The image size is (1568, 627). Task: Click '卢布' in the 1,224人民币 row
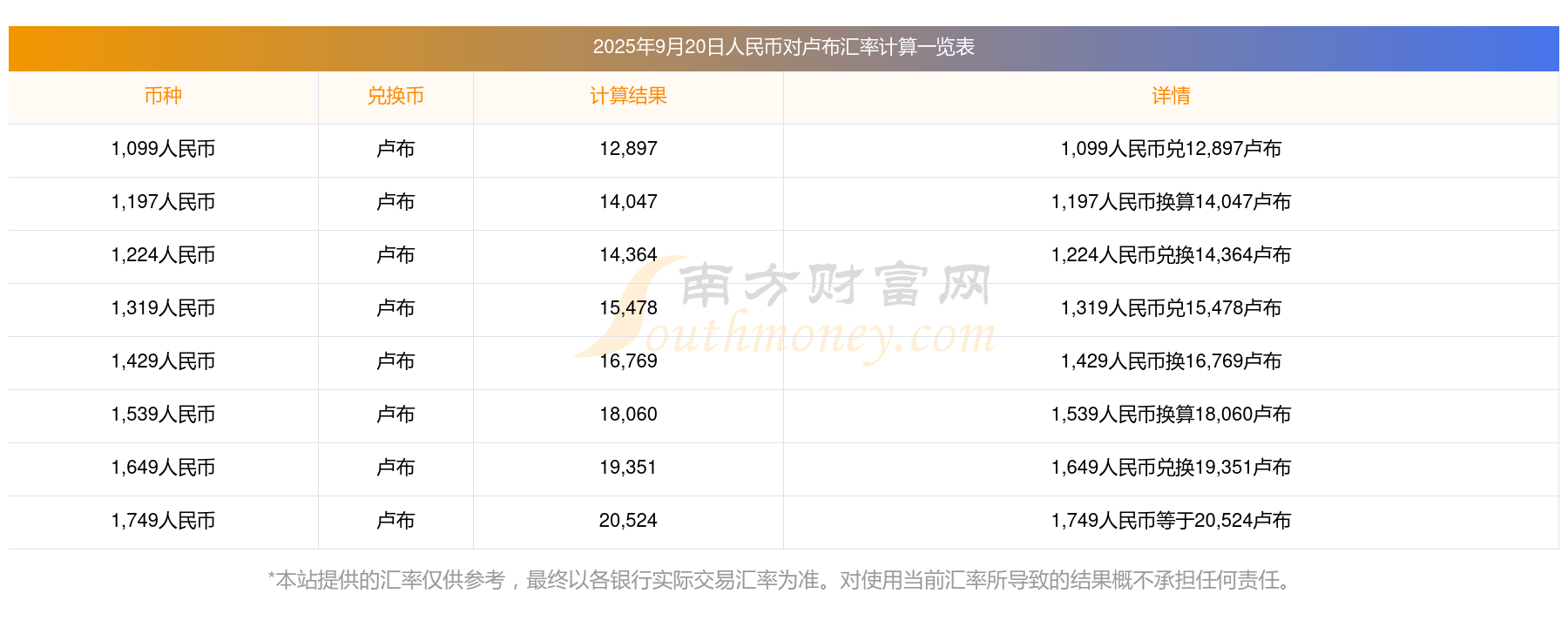pyautogui.click(x=395, y=255)
